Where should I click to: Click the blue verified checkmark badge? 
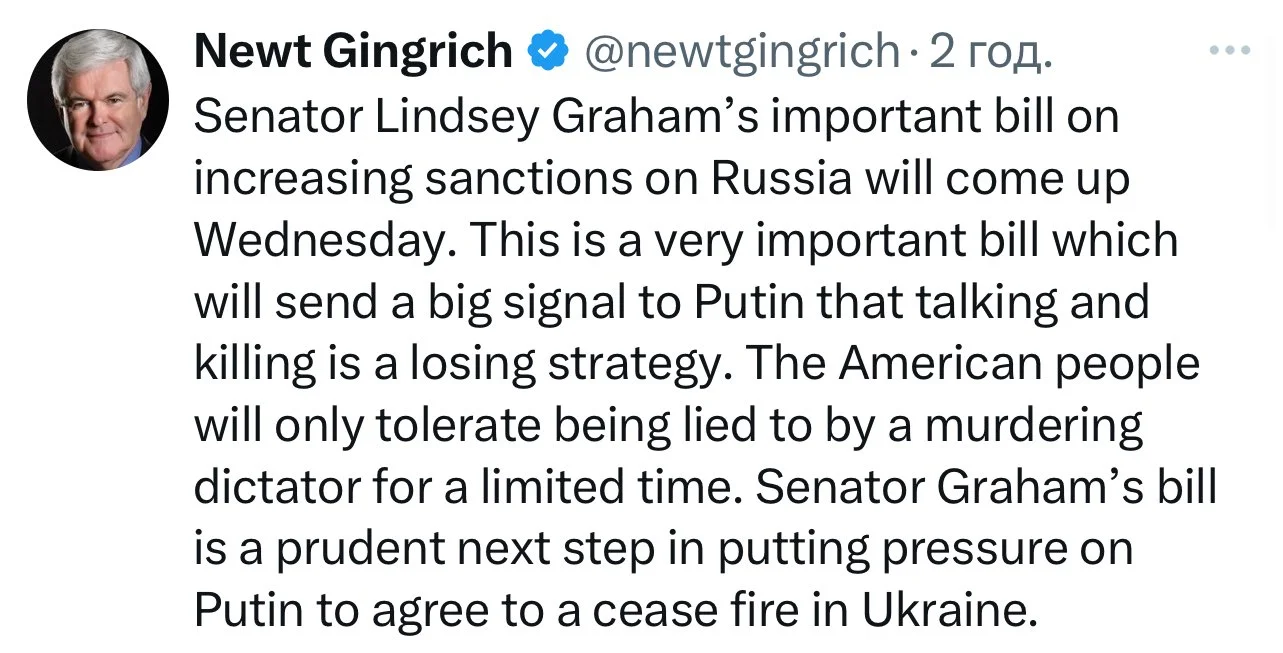[x=548, y=50]
